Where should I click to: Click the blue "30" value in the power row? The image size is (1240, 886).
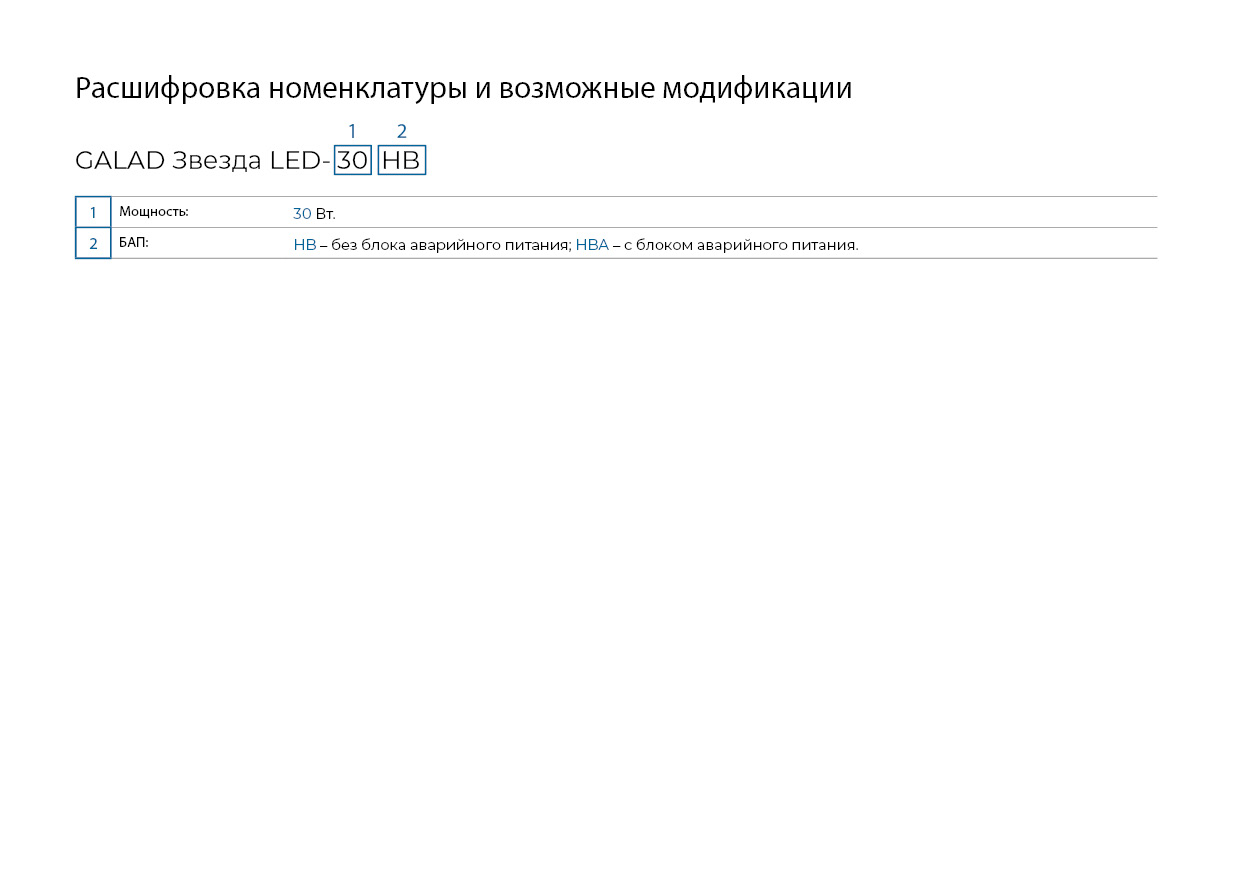coord(302,214)
